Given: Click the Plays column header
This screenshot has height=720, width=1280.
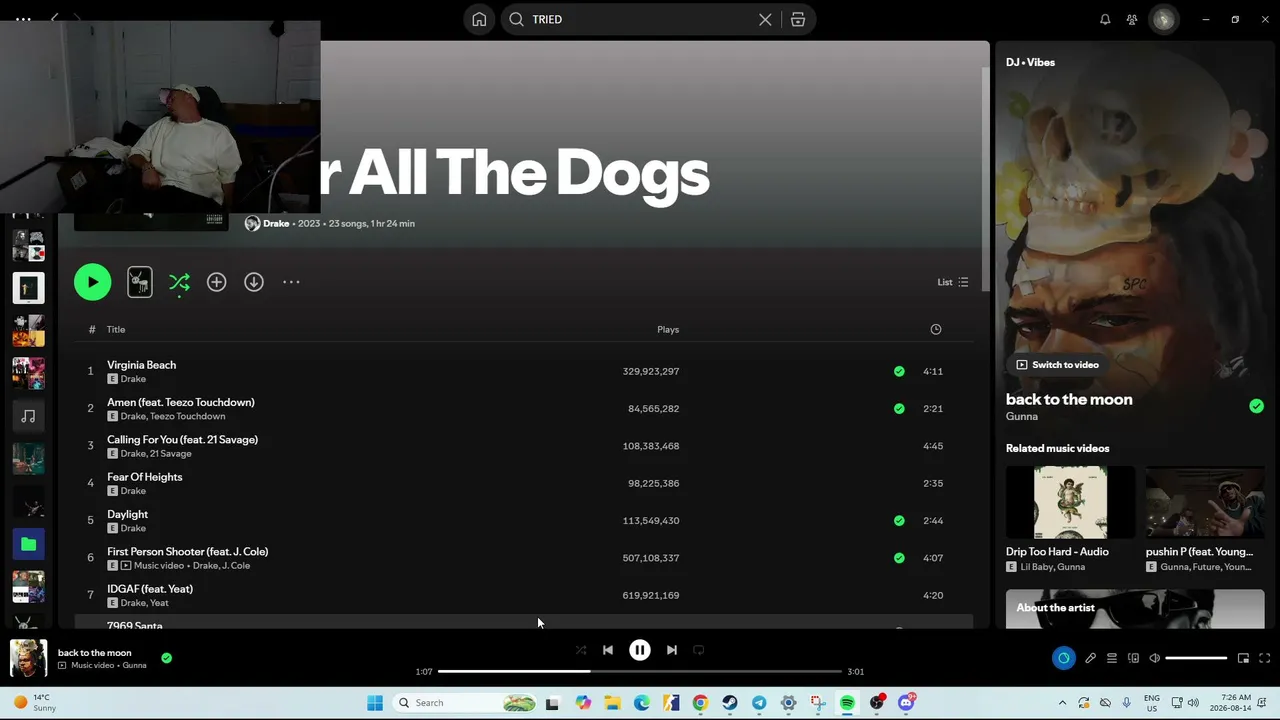Looking at the screenshot, I should (668, 329).
